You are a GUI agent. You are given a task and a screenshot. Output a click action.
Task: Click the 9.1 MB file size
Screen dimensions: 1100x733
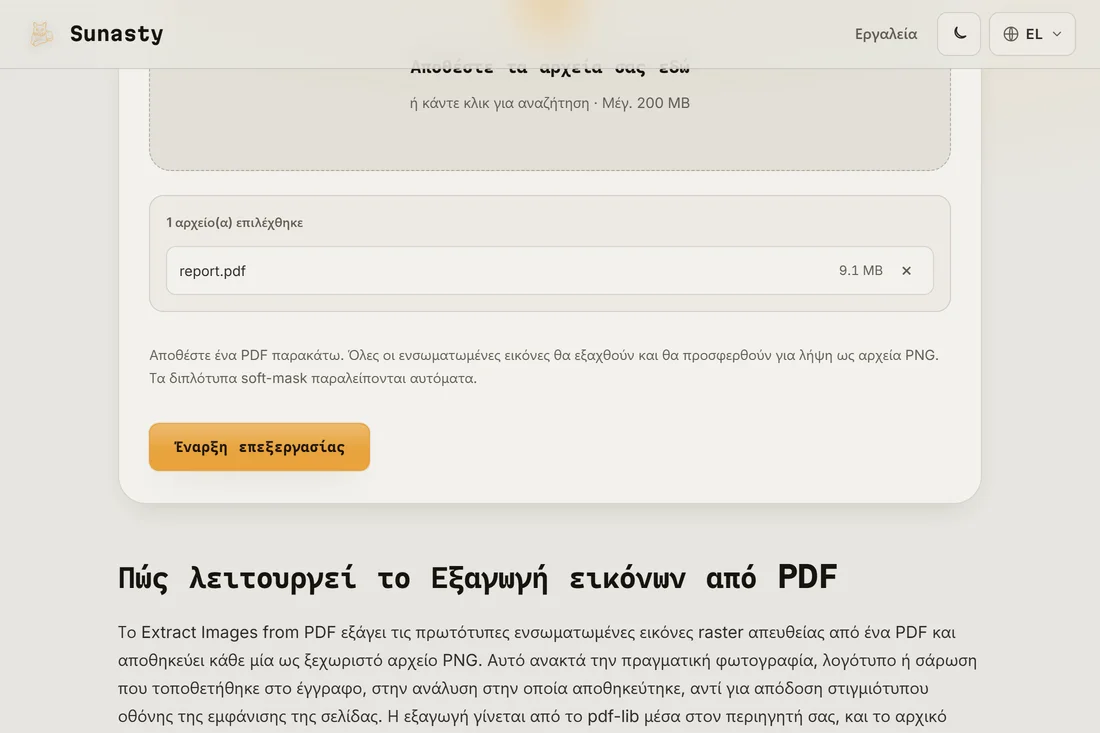[x=861, y=270]
